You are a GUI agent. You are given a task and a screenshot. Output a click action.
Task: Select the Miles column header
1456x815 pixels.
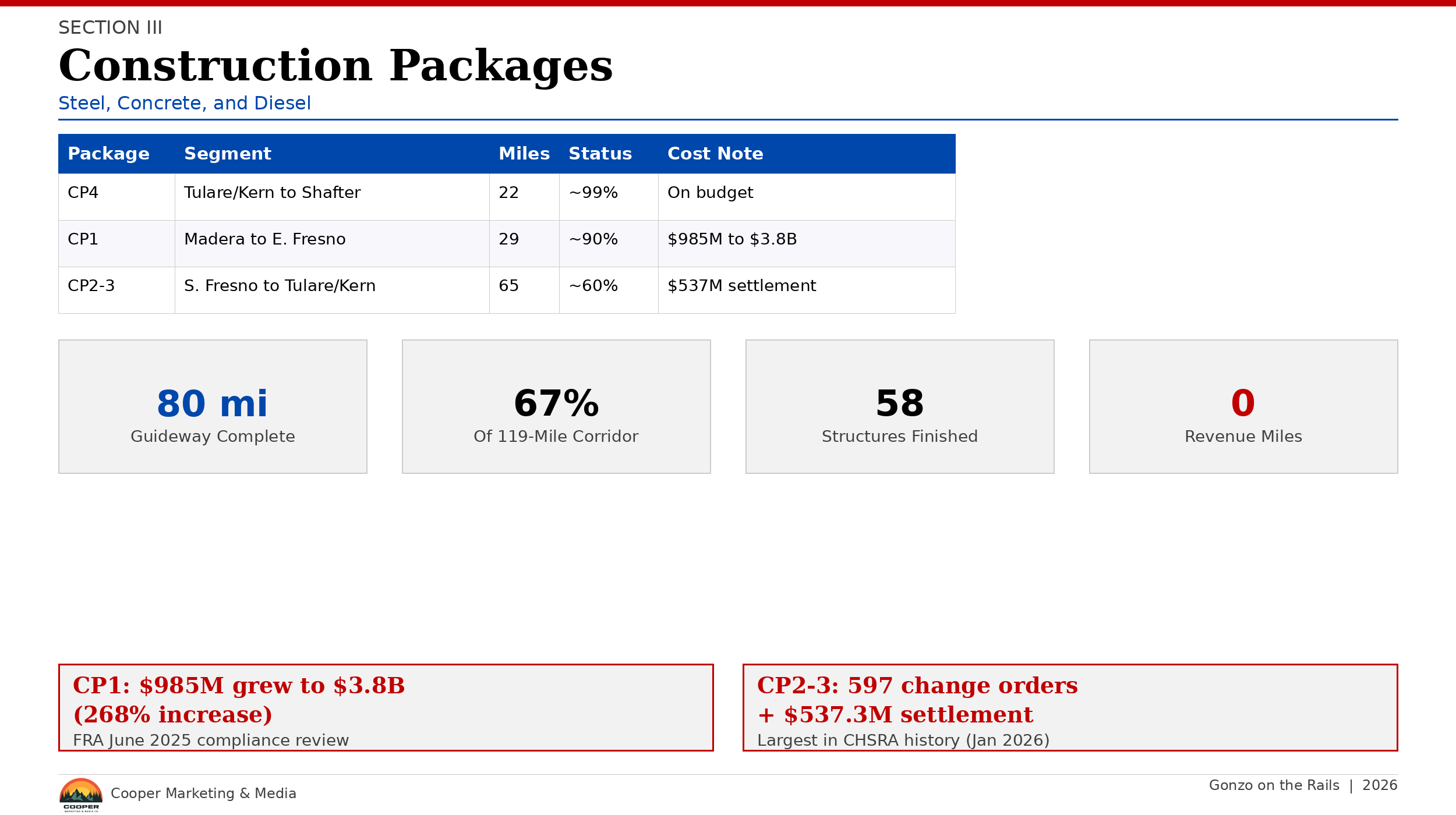[524, 154]
